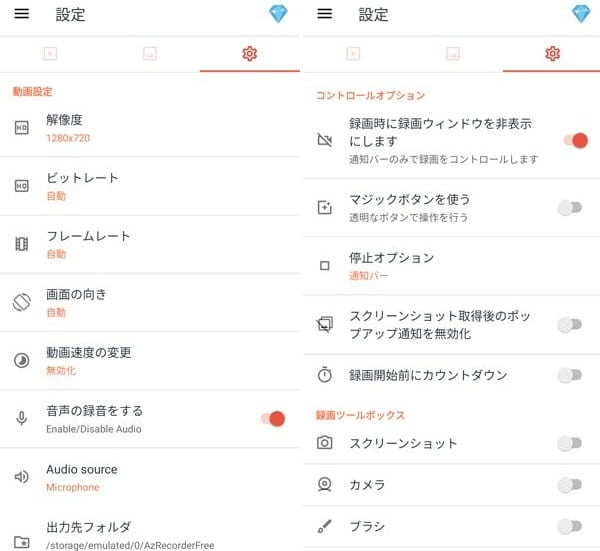Switch to screenshots tab on left screen
Screen dimensions: 600x551
tap(150, 54)
